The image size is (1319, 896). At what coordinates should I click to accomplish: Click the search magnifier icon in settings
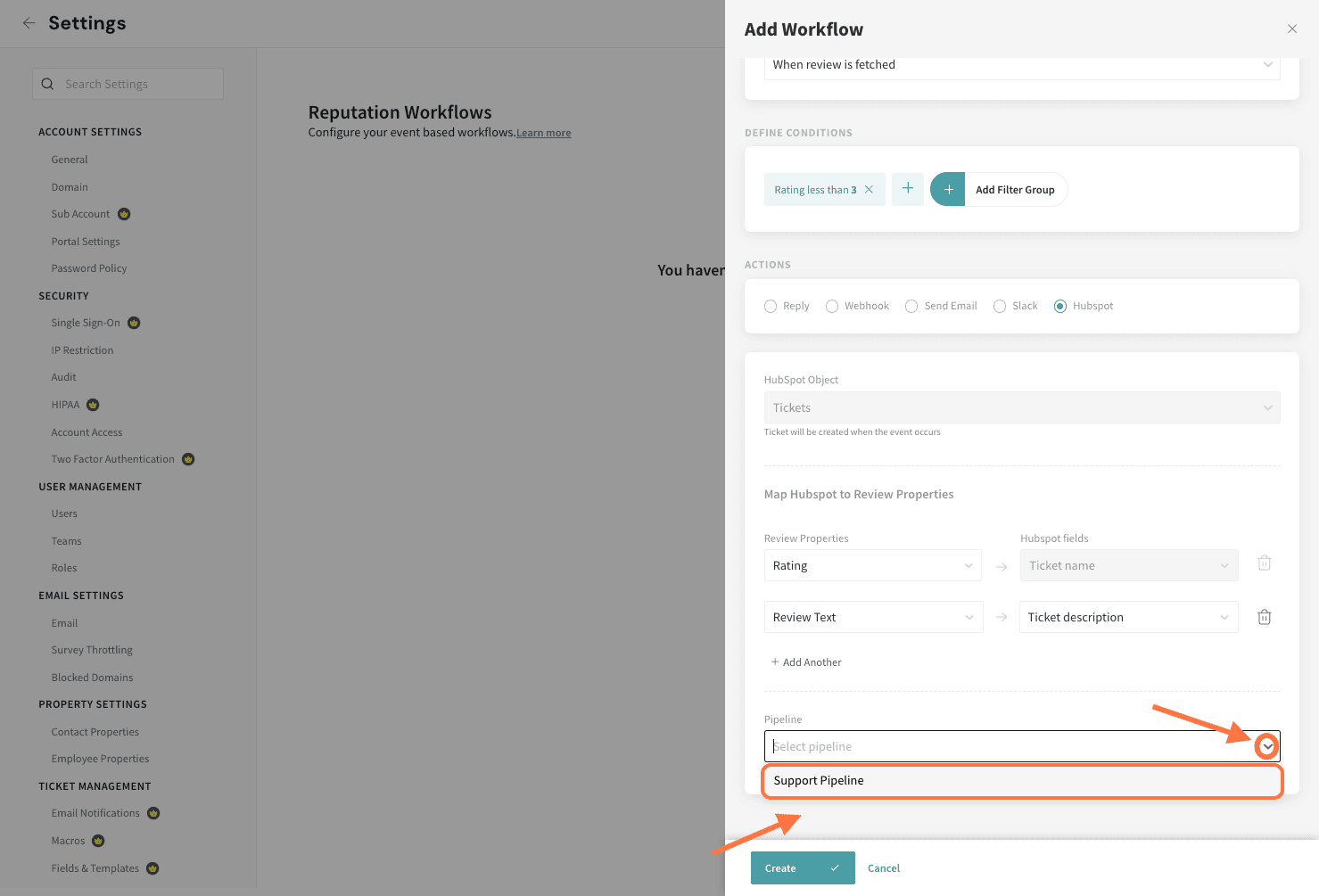[48, 84]
